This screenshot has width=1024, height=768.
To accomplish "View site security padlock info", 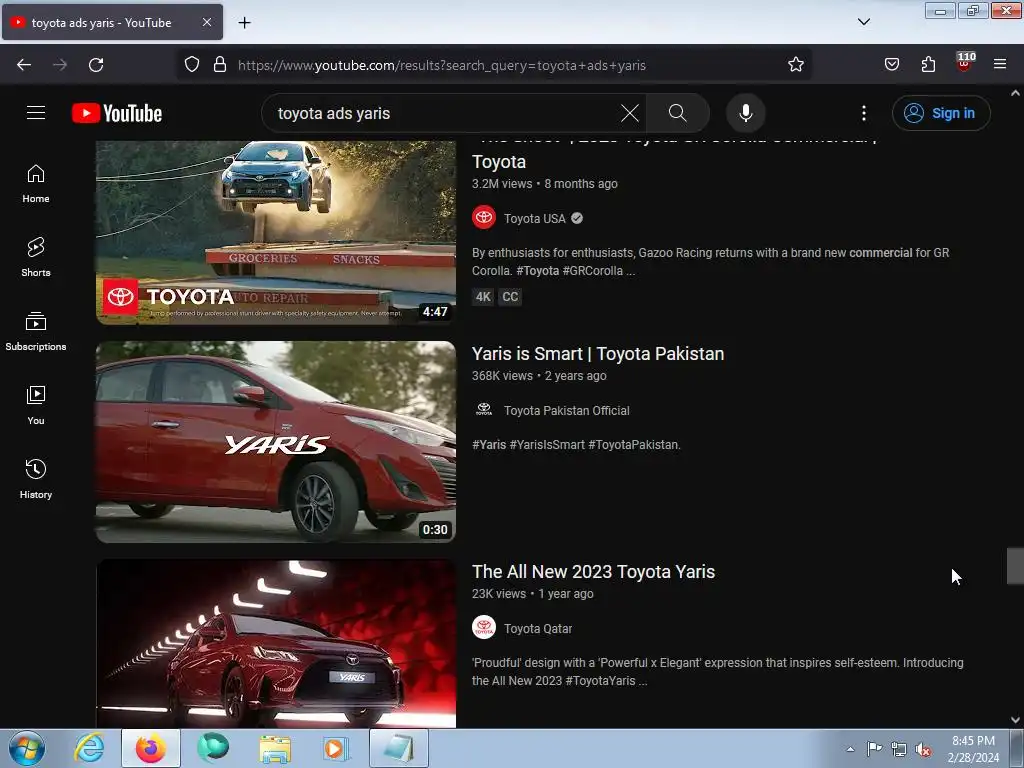I will (220, 65).
